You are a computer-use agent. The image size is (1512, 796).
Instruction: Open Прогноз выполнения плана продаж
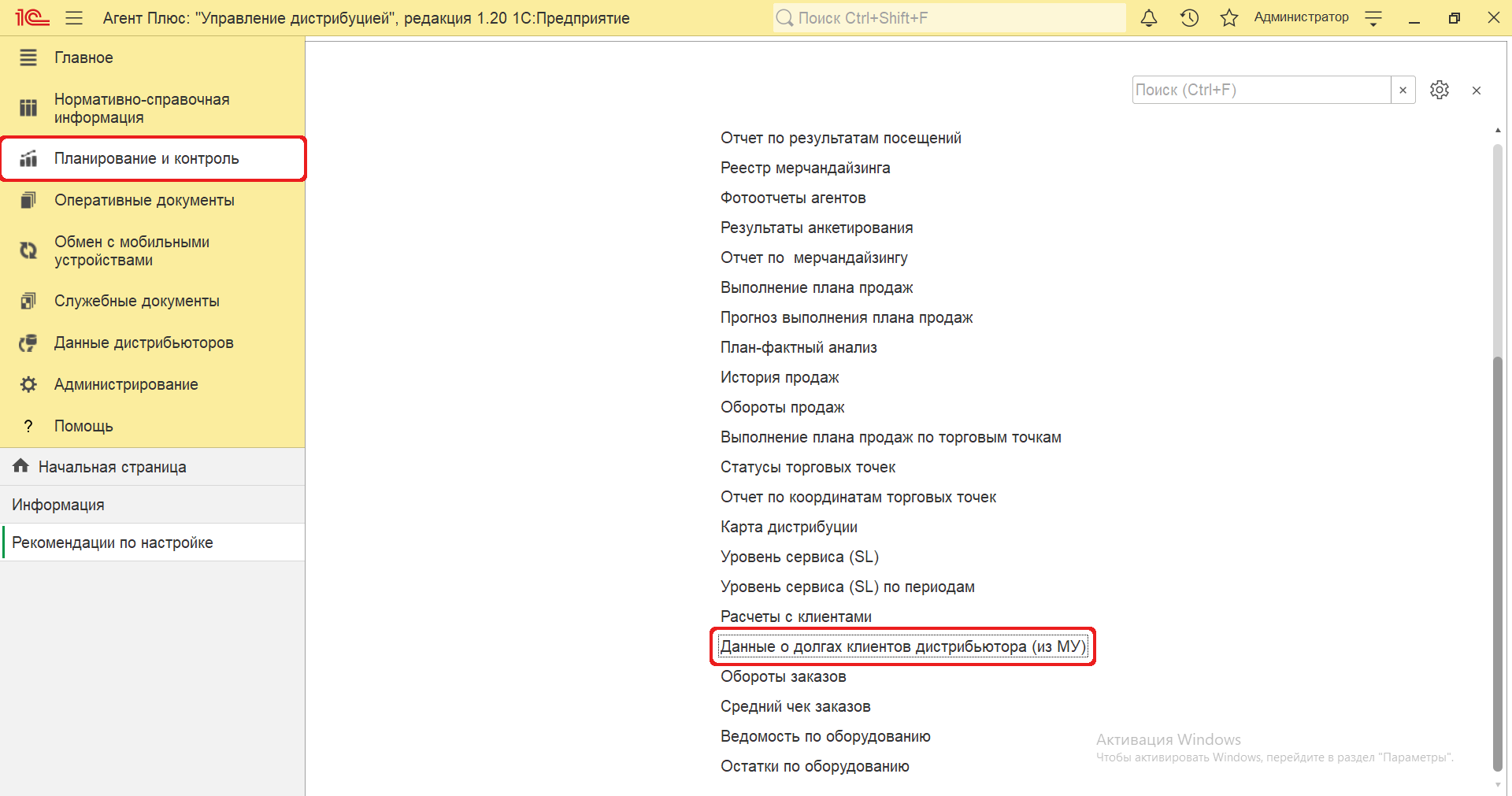click(847, 317)
